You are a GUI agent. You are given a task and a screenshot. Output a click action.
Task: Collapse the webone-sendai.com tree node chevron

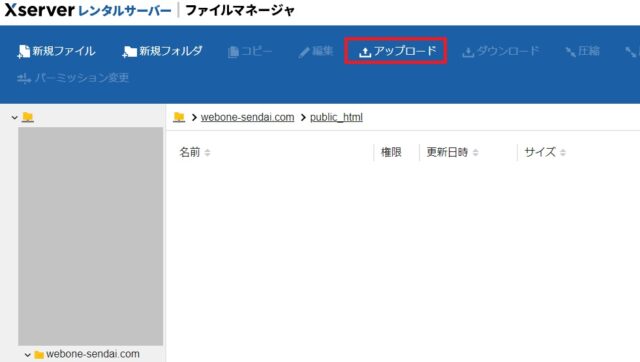click(28, 355)
